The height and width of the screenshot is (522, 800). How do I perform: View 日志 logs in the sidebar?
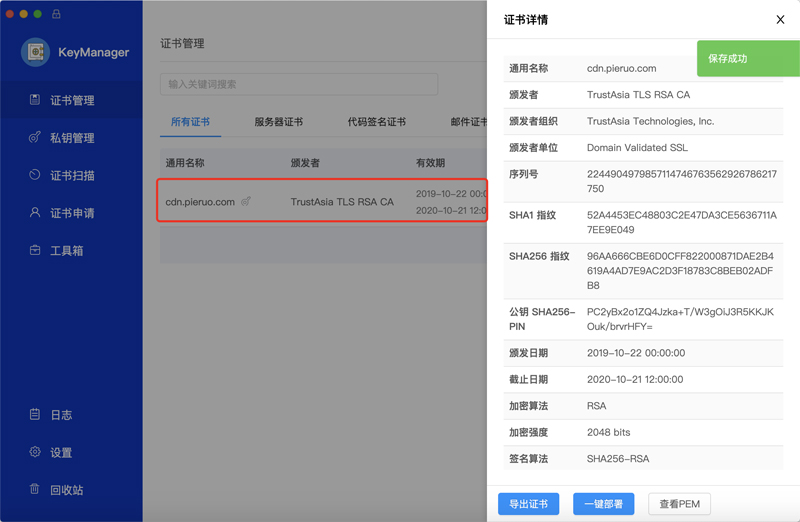point(60,415)
